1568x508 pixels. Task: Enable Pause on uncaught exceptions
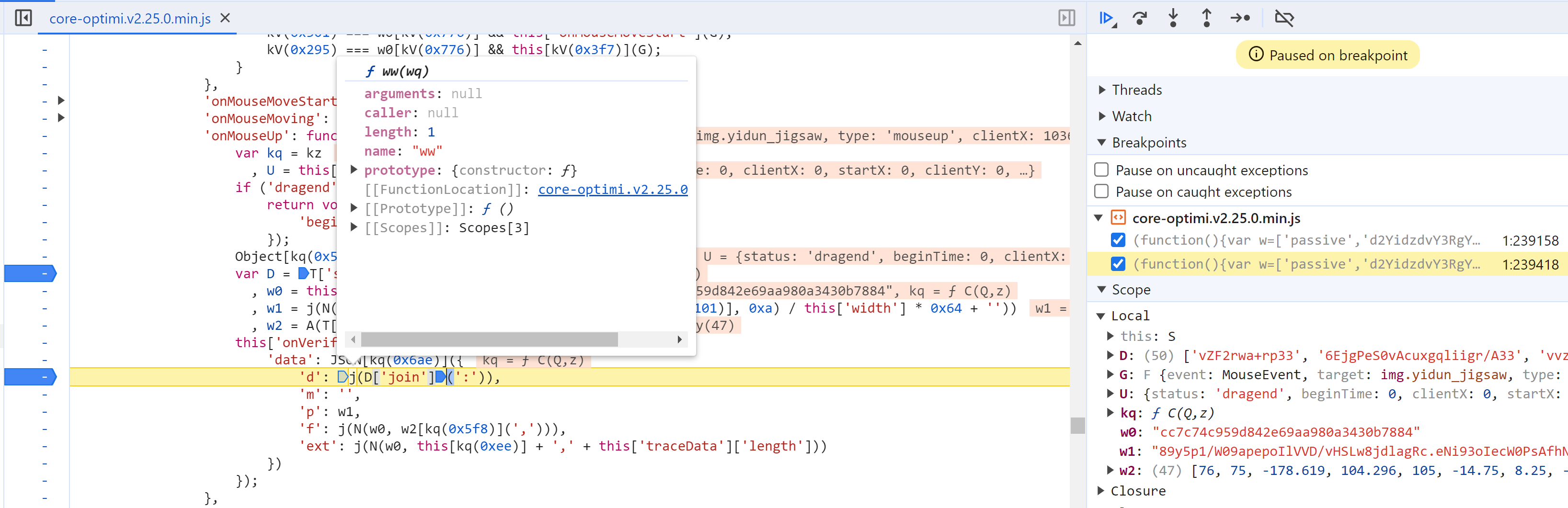(x=1102, y=169)
